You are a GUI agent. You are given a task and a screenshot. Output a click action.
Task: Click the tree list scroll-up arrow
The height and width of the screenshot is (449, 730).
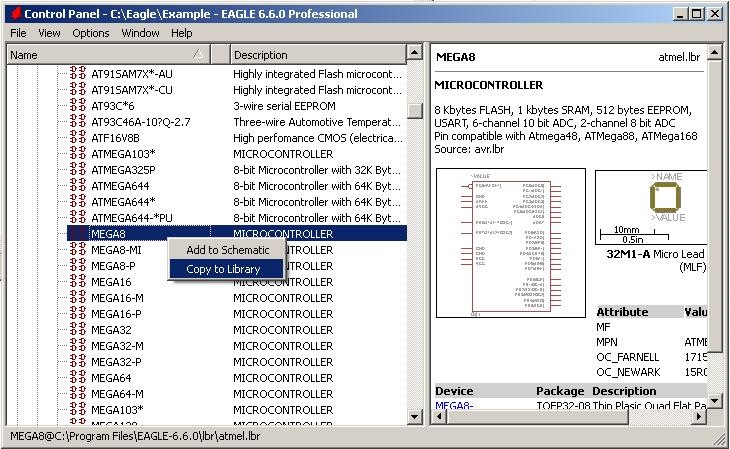tap(414, 52)
